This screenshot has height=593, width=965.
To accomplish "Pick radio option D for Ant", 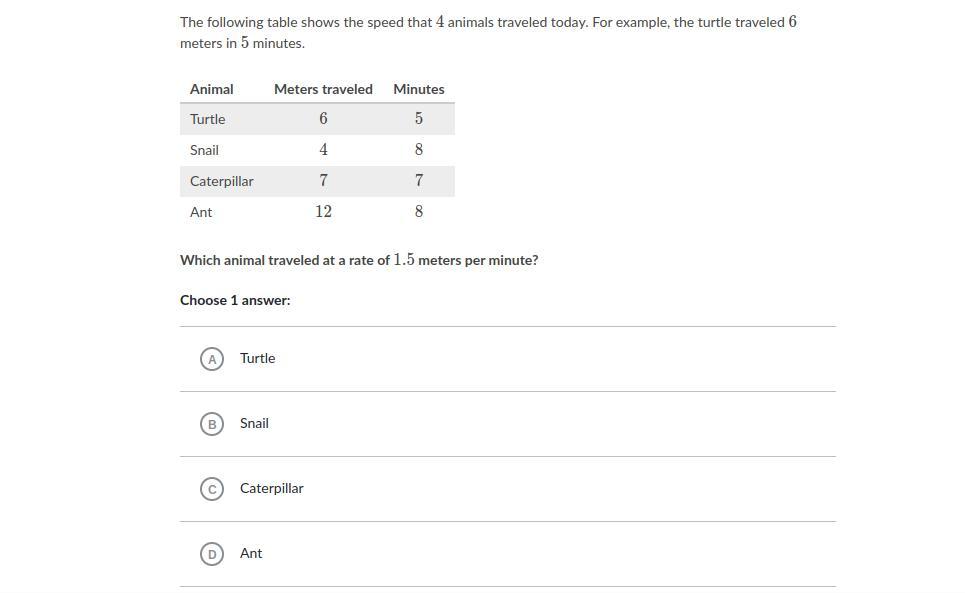I will pyautogui.click(x=212, y=553).
